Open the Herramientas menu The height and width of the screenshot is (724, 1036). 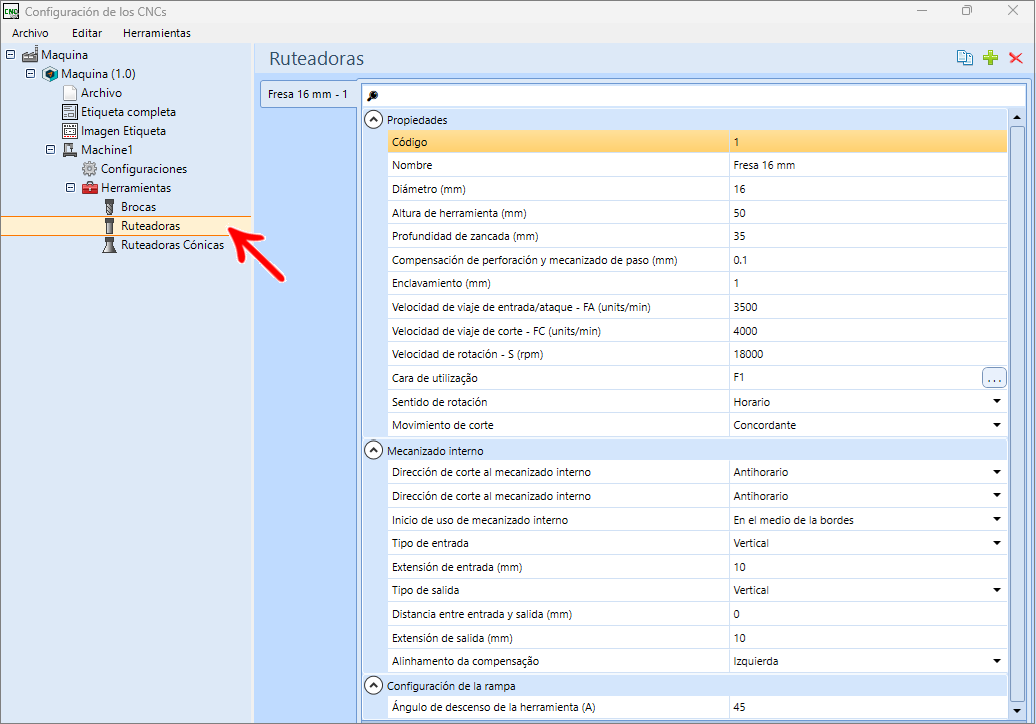tap(157, 33)
